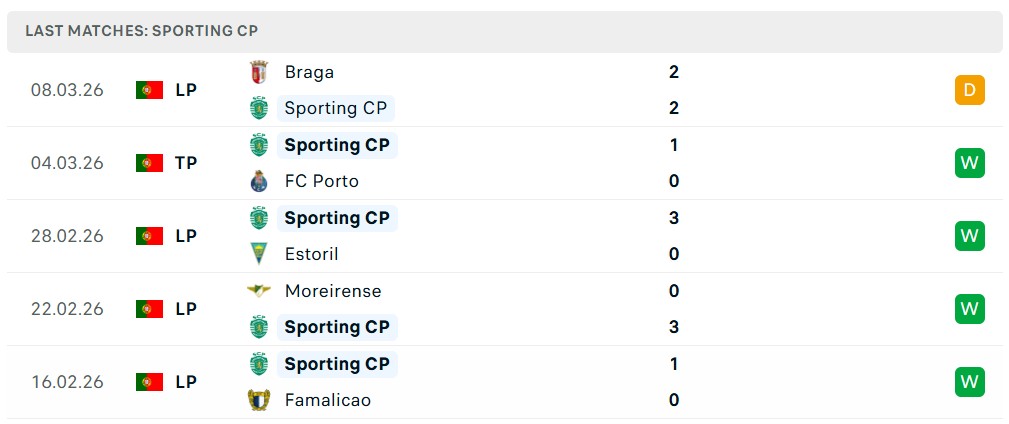This screenshot has height=424, width=1009.
Task: Select the 22.02.26 match date
Action: pyautogui.click(x=67, y=309)
